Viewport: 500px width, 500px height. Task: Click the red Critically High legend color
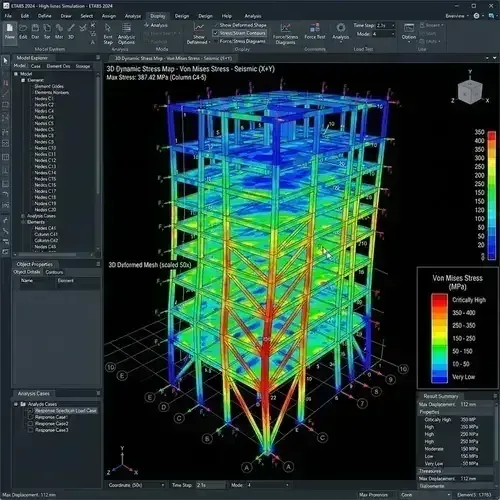coord(439,300)
